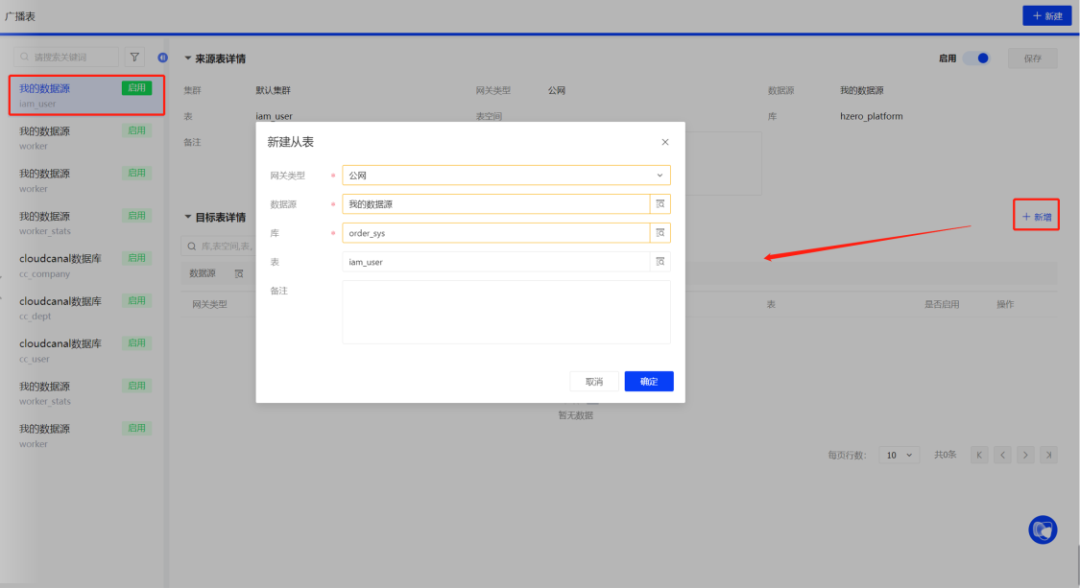Go to previous page arrow
Image resolution: width=1080 pixels, height=588 pixels.
click(x=1002, y=455)
